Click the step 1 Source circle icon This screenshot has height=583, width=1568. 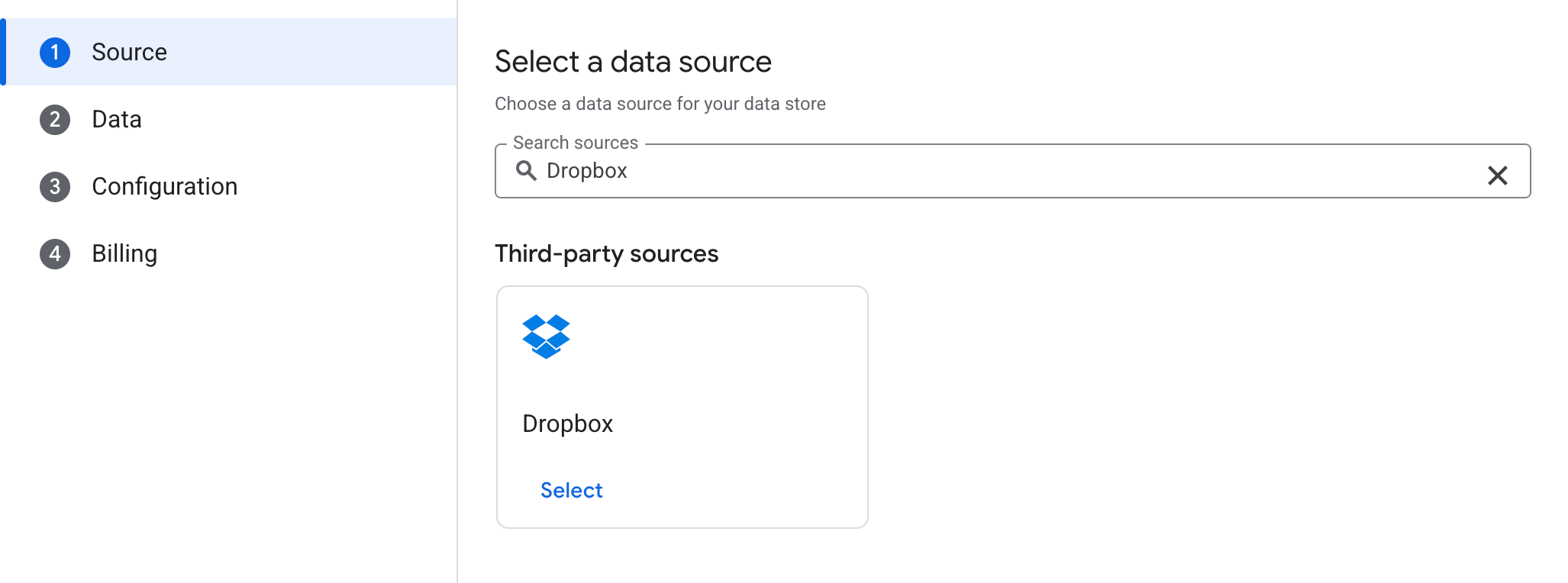coord(54,52)
